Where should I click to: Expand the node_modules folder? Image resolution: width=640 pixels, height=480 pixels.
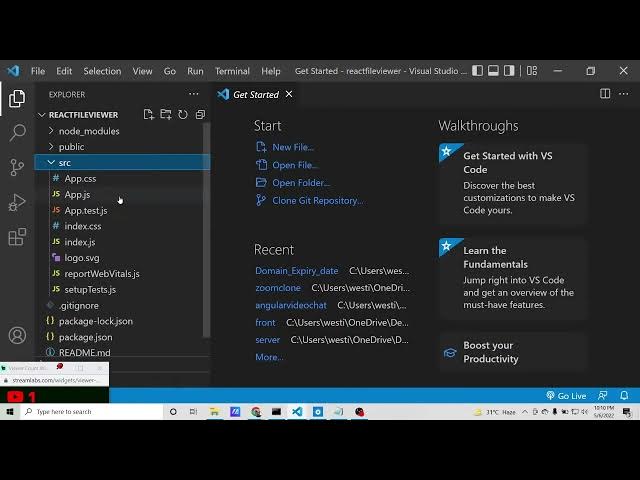(123, 131)
